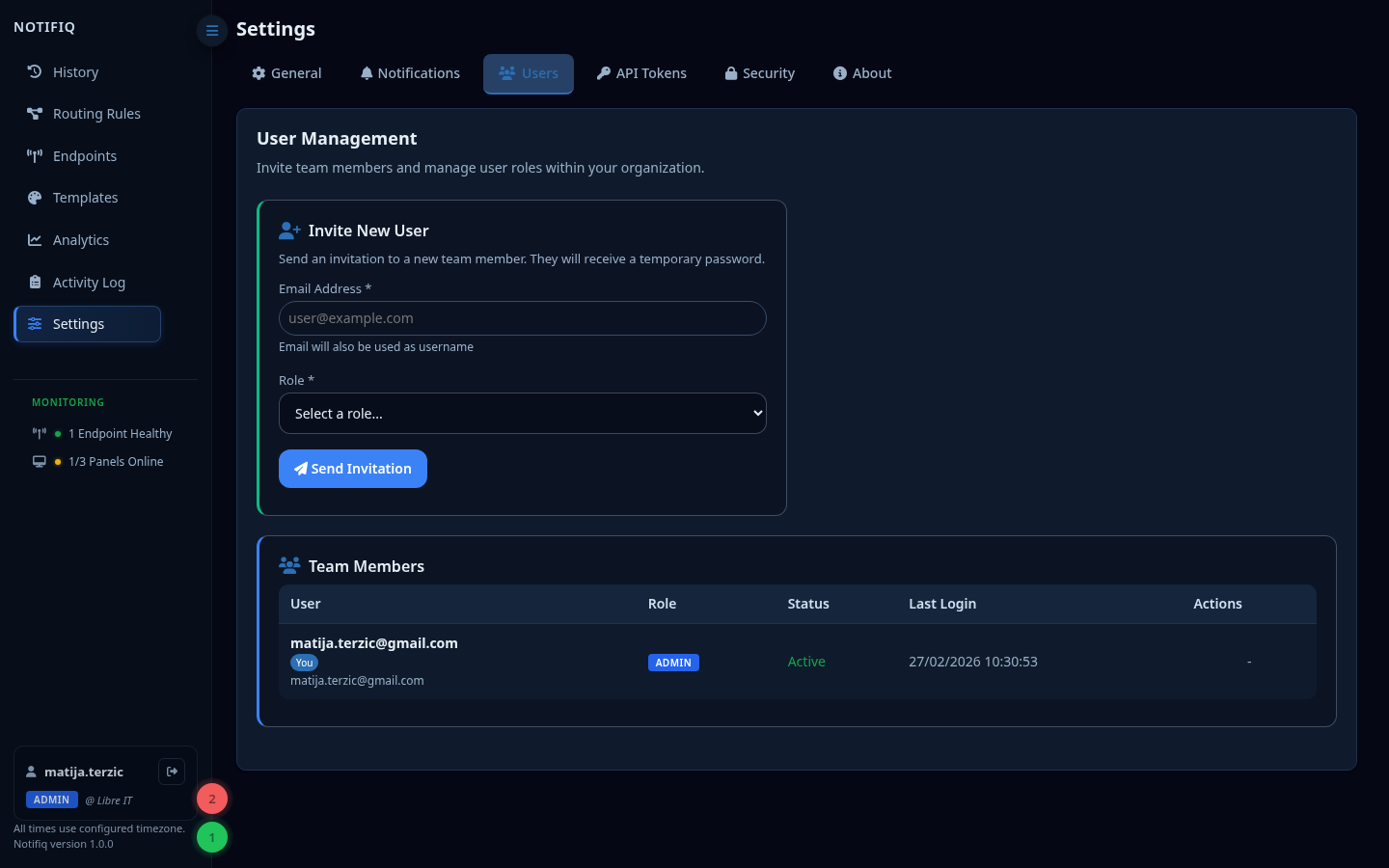Open the General settings tab
The width and height of the screenshot is (1389, 868).
pyautogui.click(x=286, y=73)
